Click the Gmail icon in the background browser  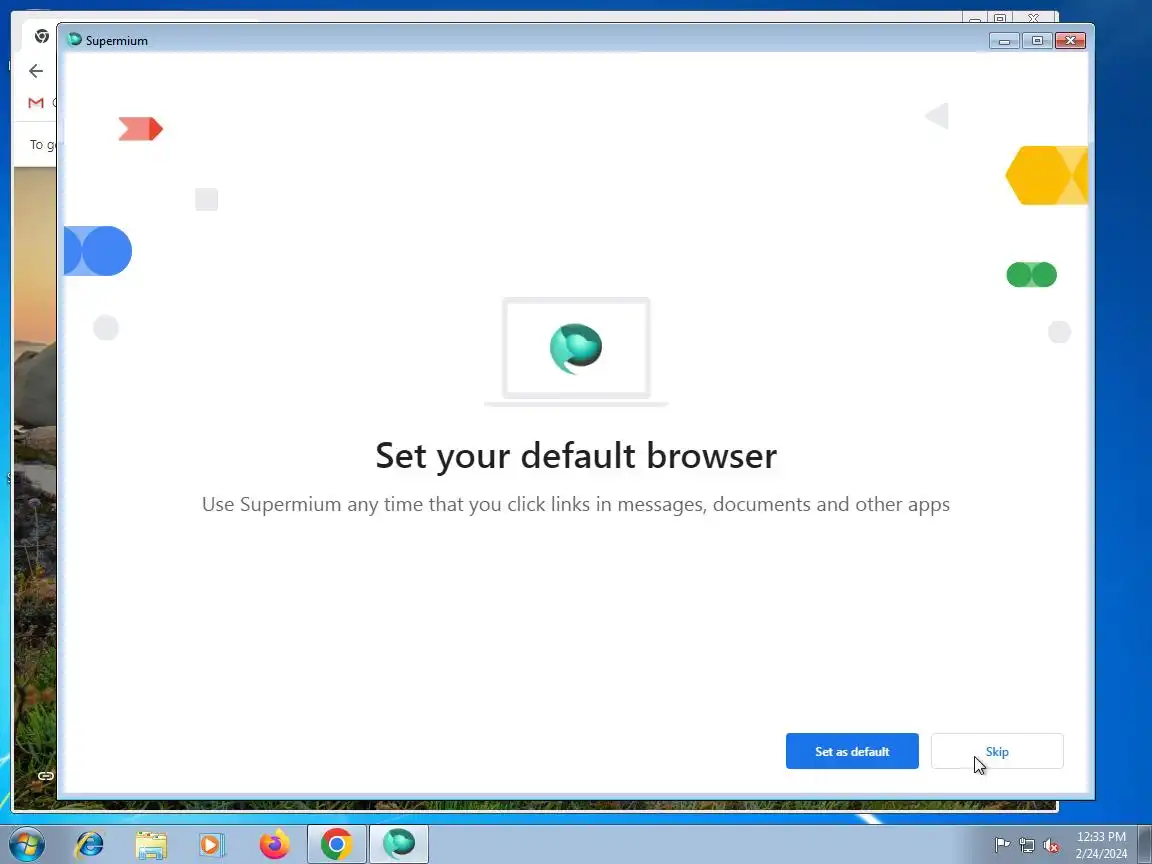(x=36, y=103)
